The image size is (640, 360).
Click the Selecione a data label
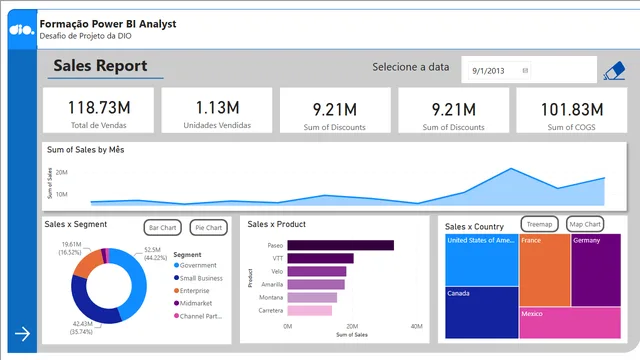pos(411,67)
